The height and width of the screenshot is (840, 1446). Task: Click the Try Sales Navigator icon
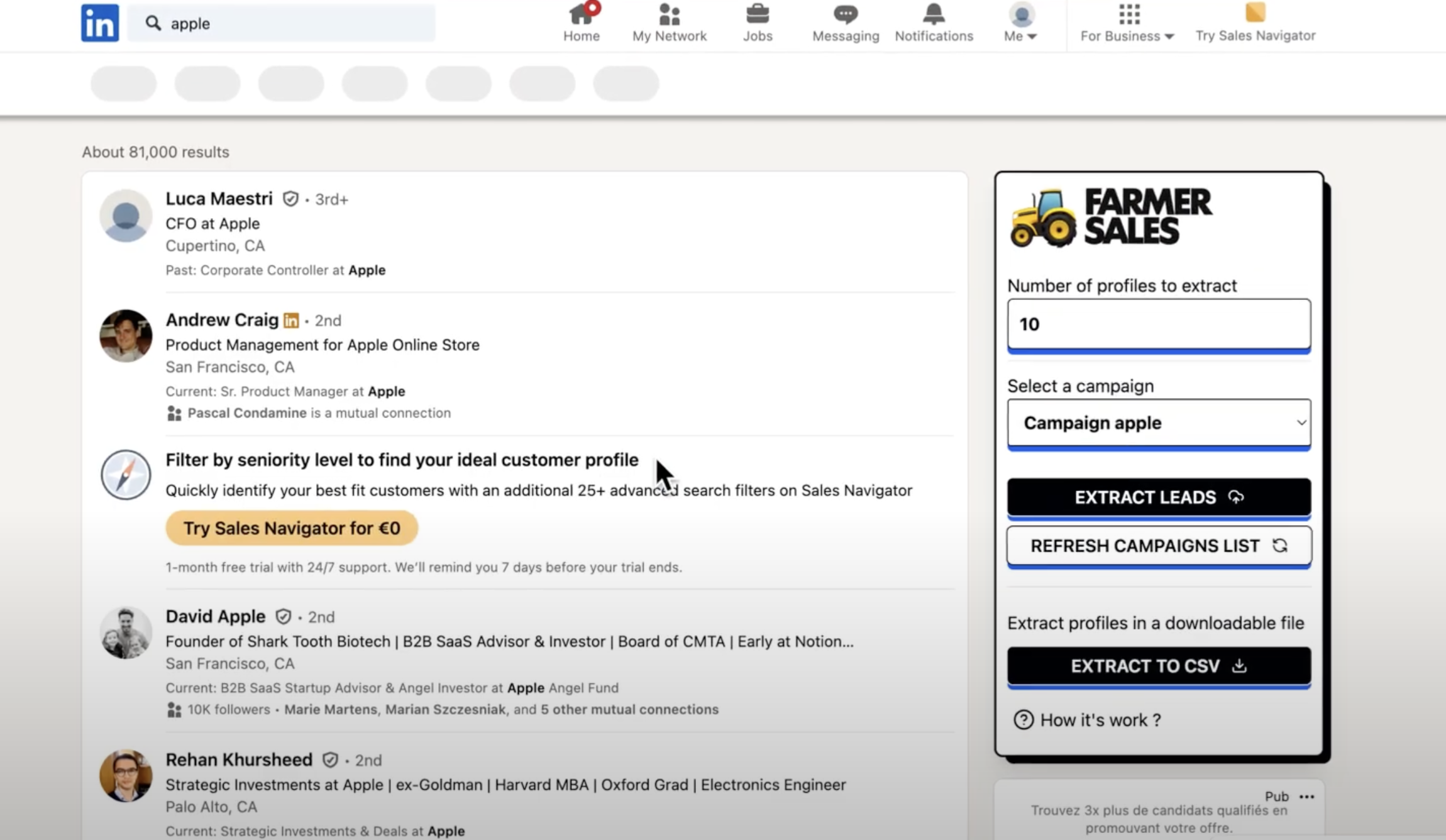(1256, 13)
